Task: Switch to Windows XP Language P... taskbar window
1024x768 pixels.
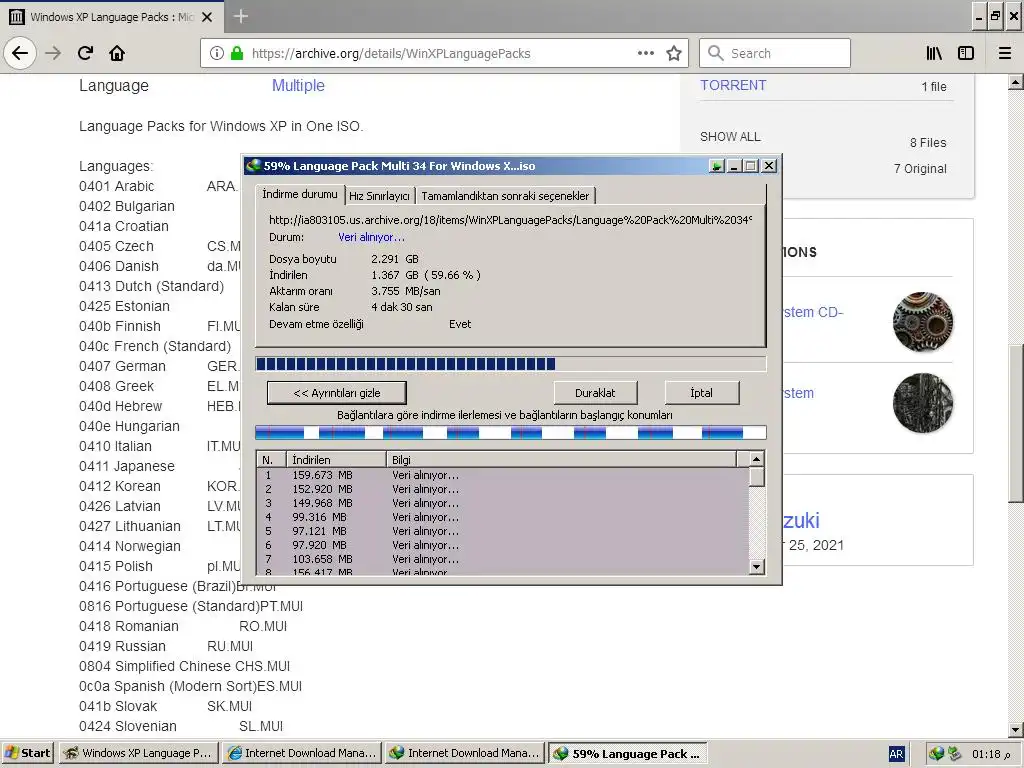Action: pyautogui.click(x=138, y=753)
